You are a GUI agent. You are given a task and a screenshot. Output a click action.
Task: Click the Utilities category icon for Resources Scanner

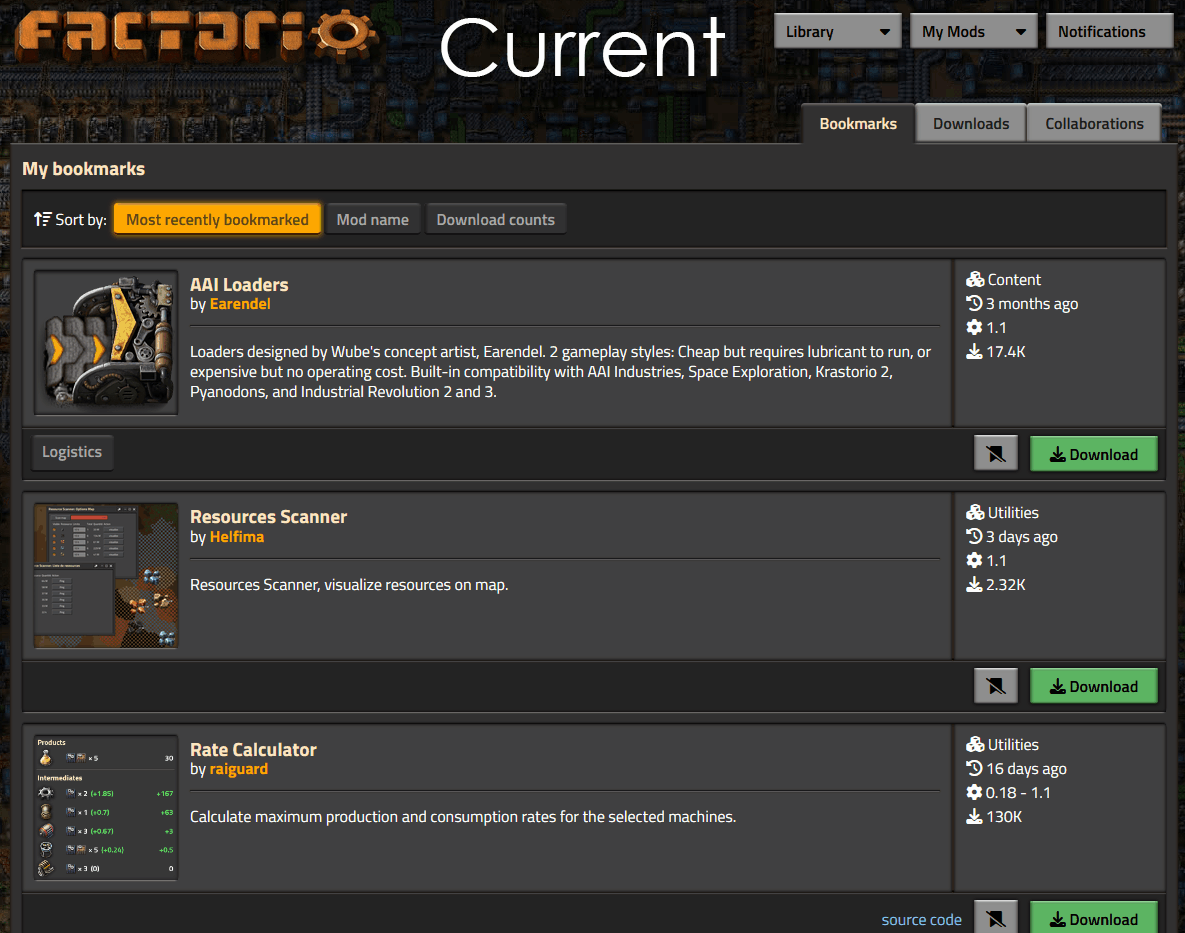pos(975,513)
